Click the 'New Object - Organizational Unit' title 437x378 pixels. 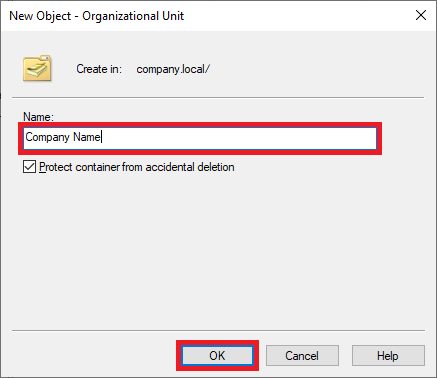(x=97, y=16)
